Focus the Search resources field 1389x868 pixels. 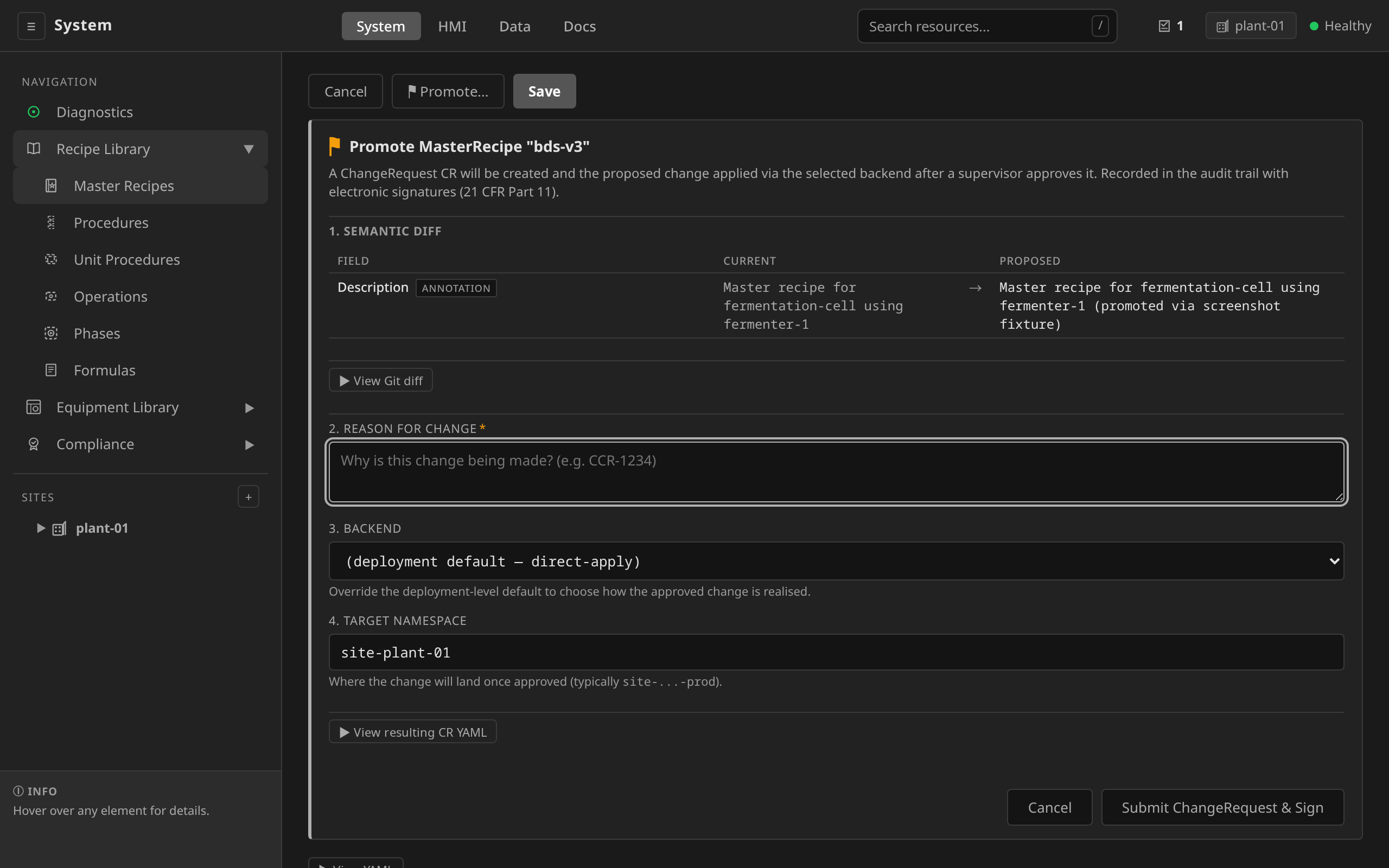[987, 27]
